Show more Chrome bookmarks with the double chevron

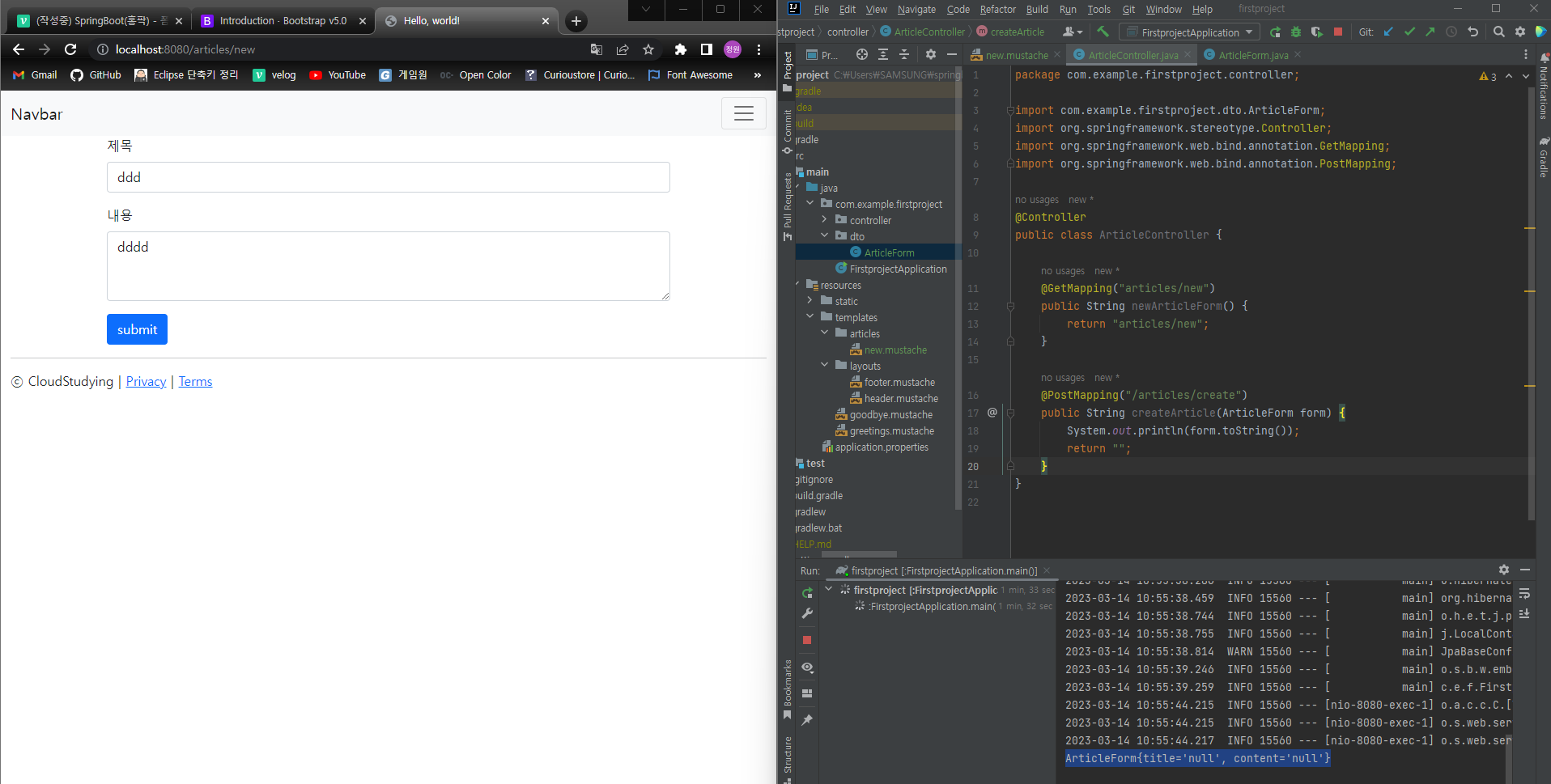[x=758, y=75]
